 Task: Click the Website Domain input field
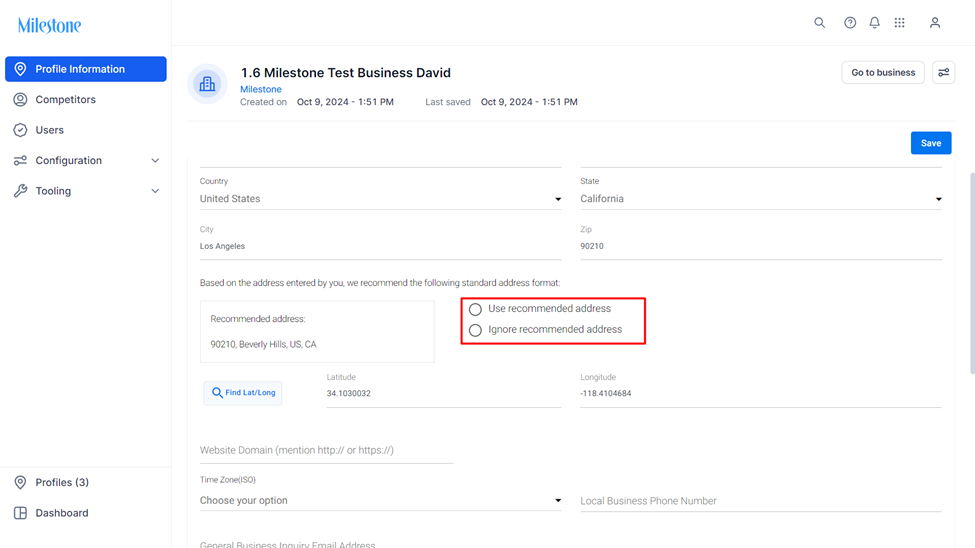pyautogui.click(x=326, y=451)
